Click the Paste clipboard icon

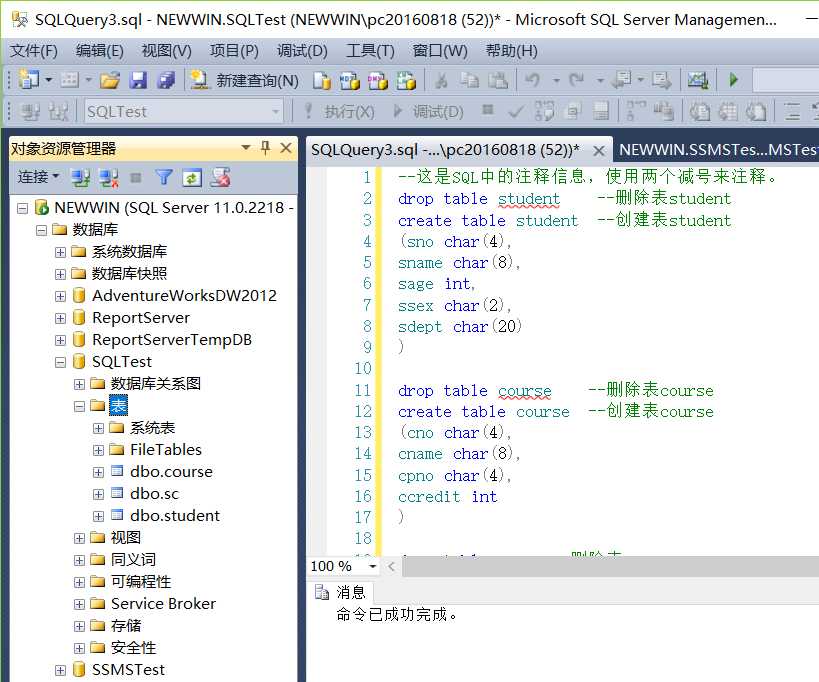498,80
